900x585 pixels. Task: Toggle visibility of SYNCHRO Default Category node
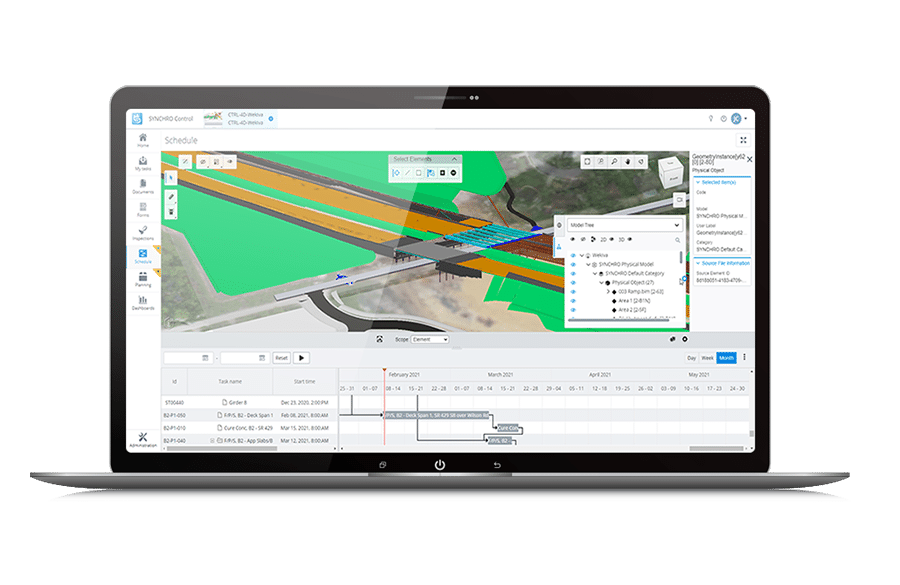[x=573, y=274]
